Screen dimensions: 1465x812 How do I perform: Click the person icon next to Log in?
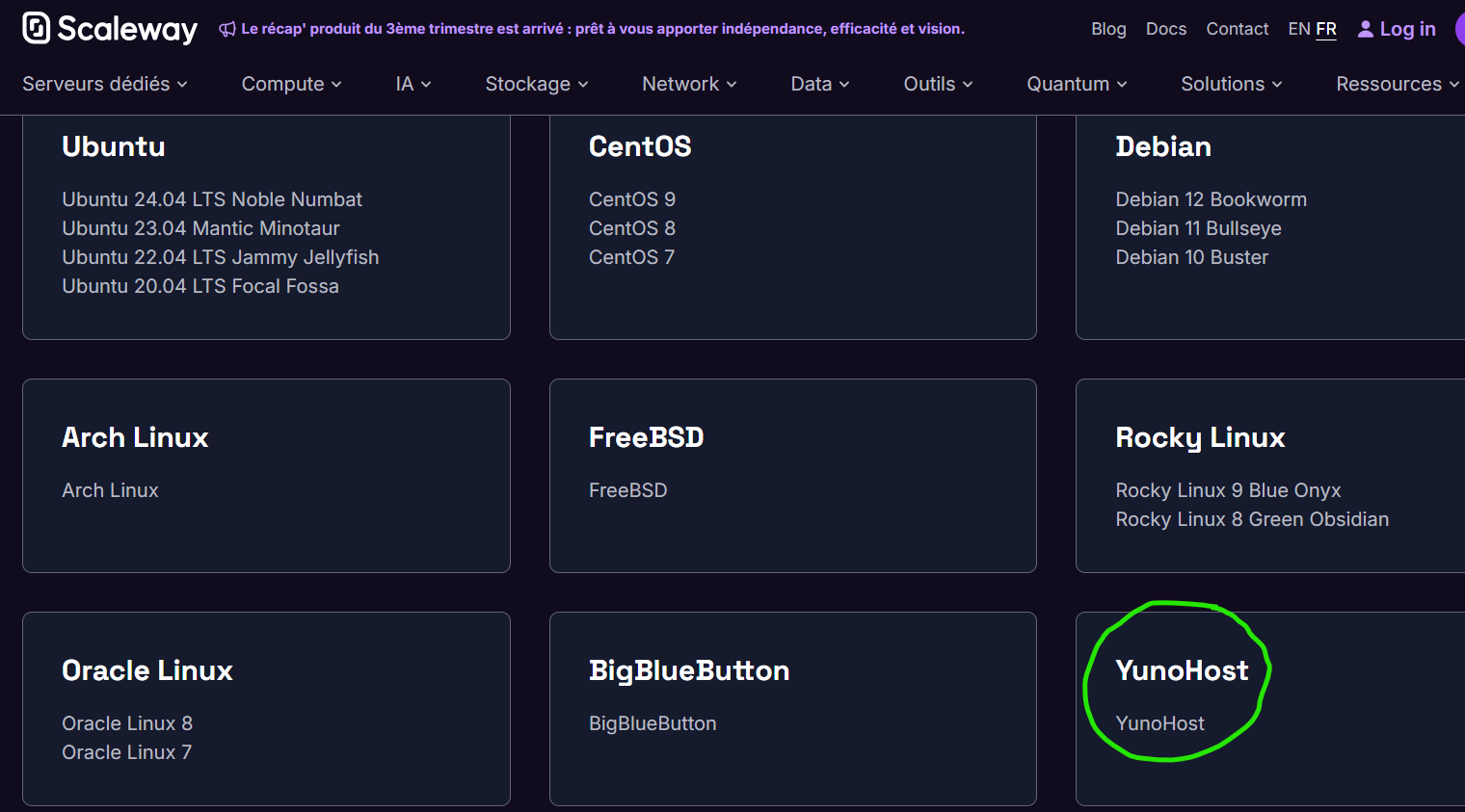1365,29
